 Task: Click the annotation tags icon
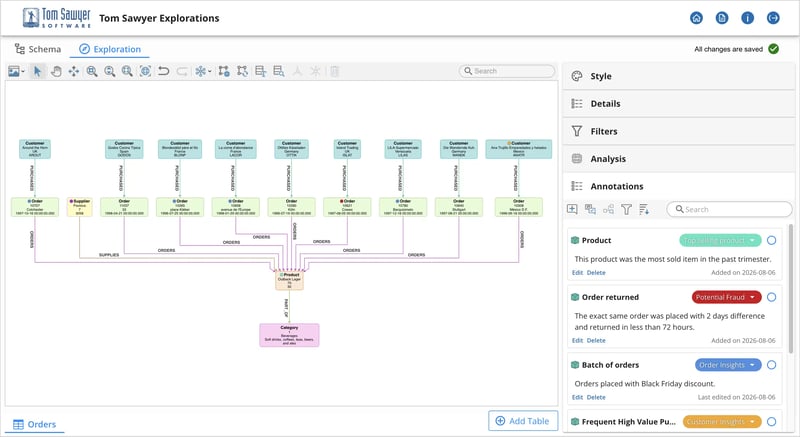[x=590, y=209]
